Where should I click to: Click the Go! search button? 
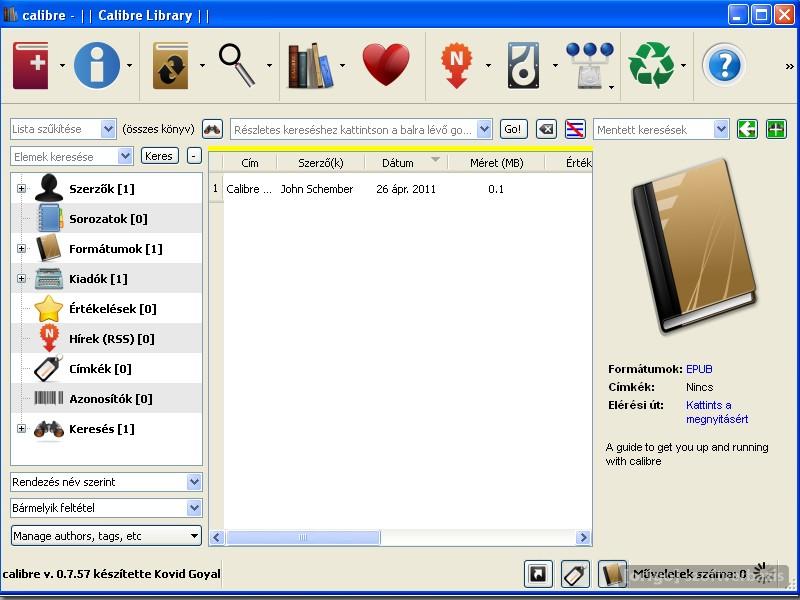coord(513,129)
